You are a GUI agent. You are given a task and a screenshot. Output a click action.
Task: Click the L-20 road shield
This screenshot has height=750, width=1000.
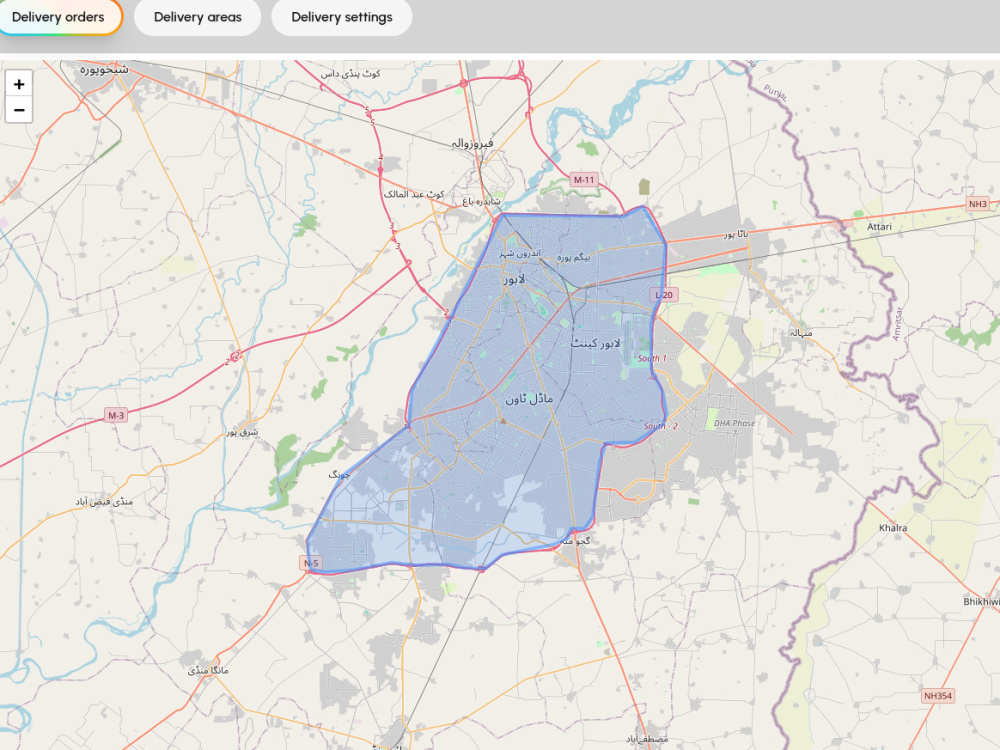(x=664, y=295)
